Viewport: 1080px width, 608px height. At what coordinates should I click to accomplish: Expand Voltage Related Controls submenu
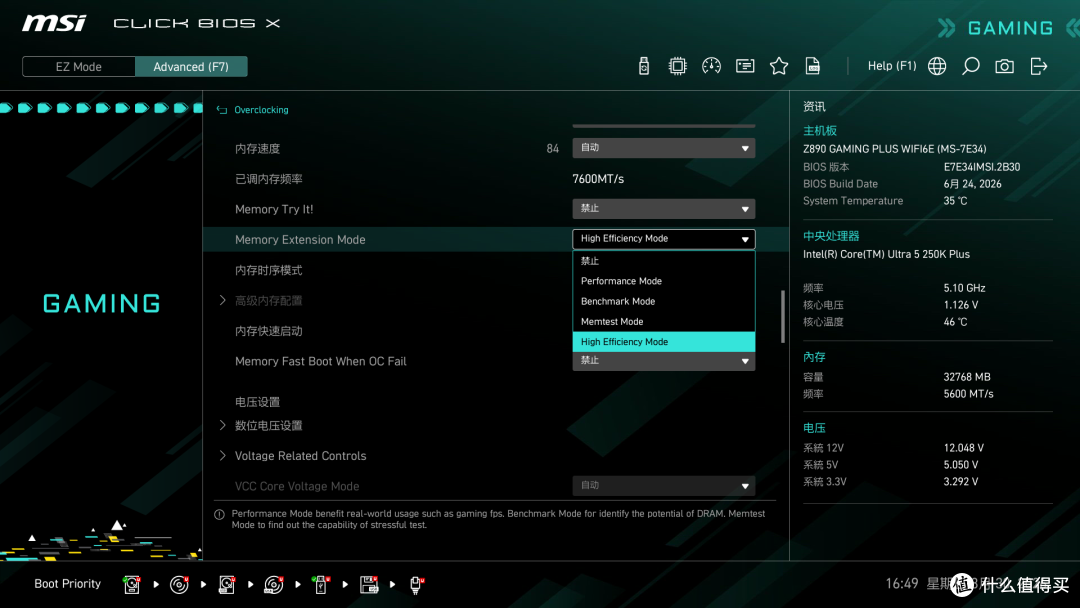pos(222,456)
